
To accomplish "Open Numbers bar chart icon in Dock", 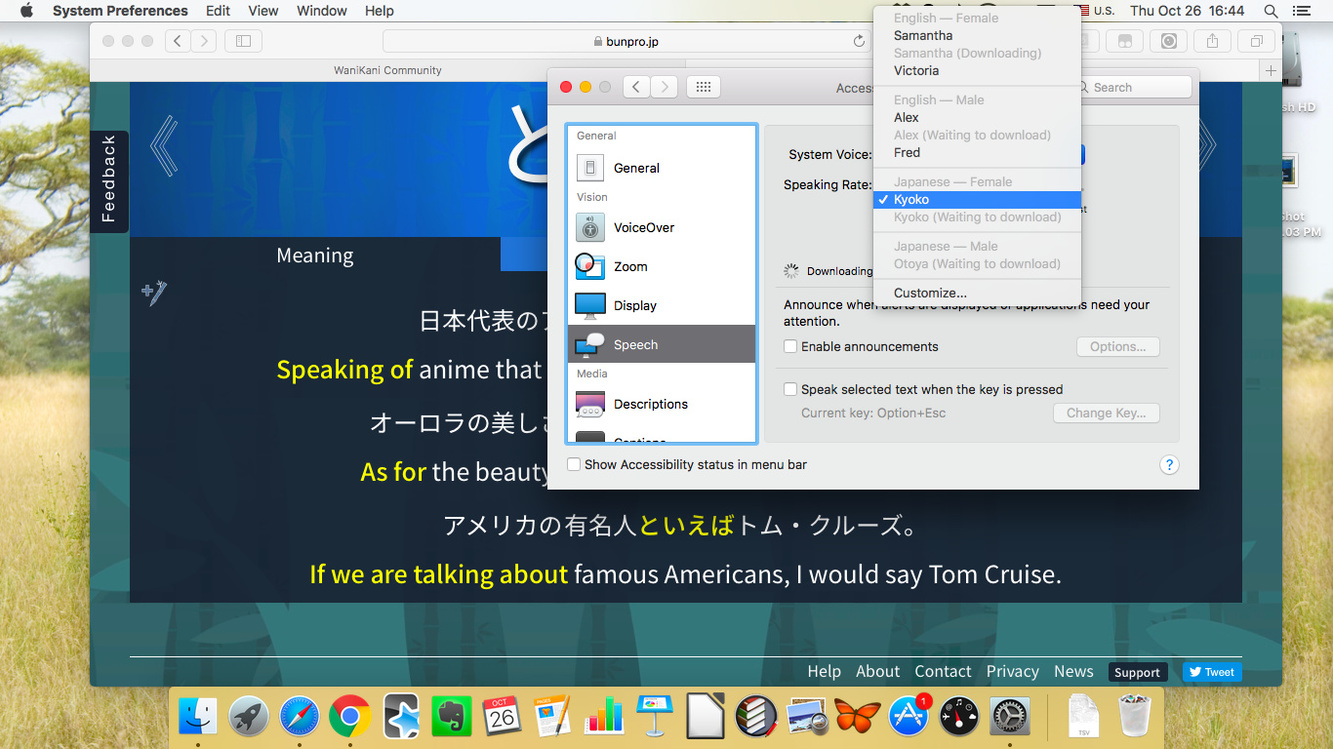I will click(x=604, y=716).
